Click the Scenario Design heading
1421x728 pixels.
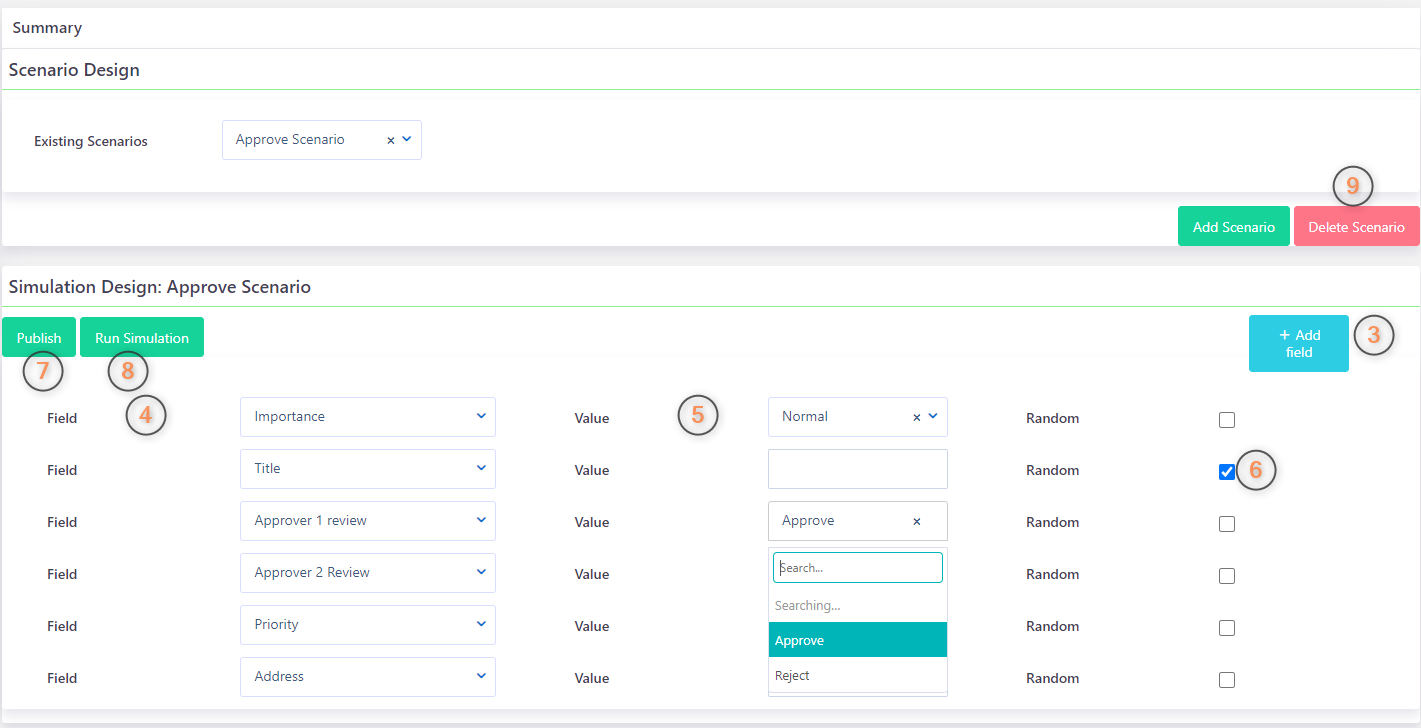(x=74, y=71)
